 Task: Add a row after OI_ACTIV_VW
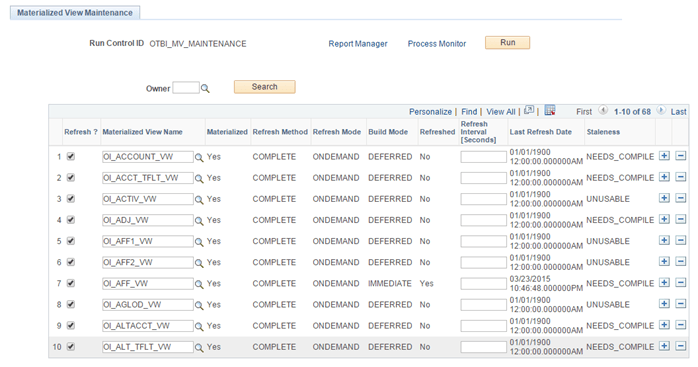click(x=664, y=198)
